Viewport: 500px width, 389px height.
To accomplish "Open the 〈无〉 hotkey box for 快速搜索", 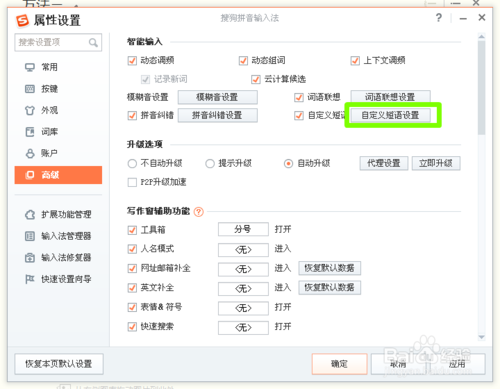I will (x=243, y=328).
